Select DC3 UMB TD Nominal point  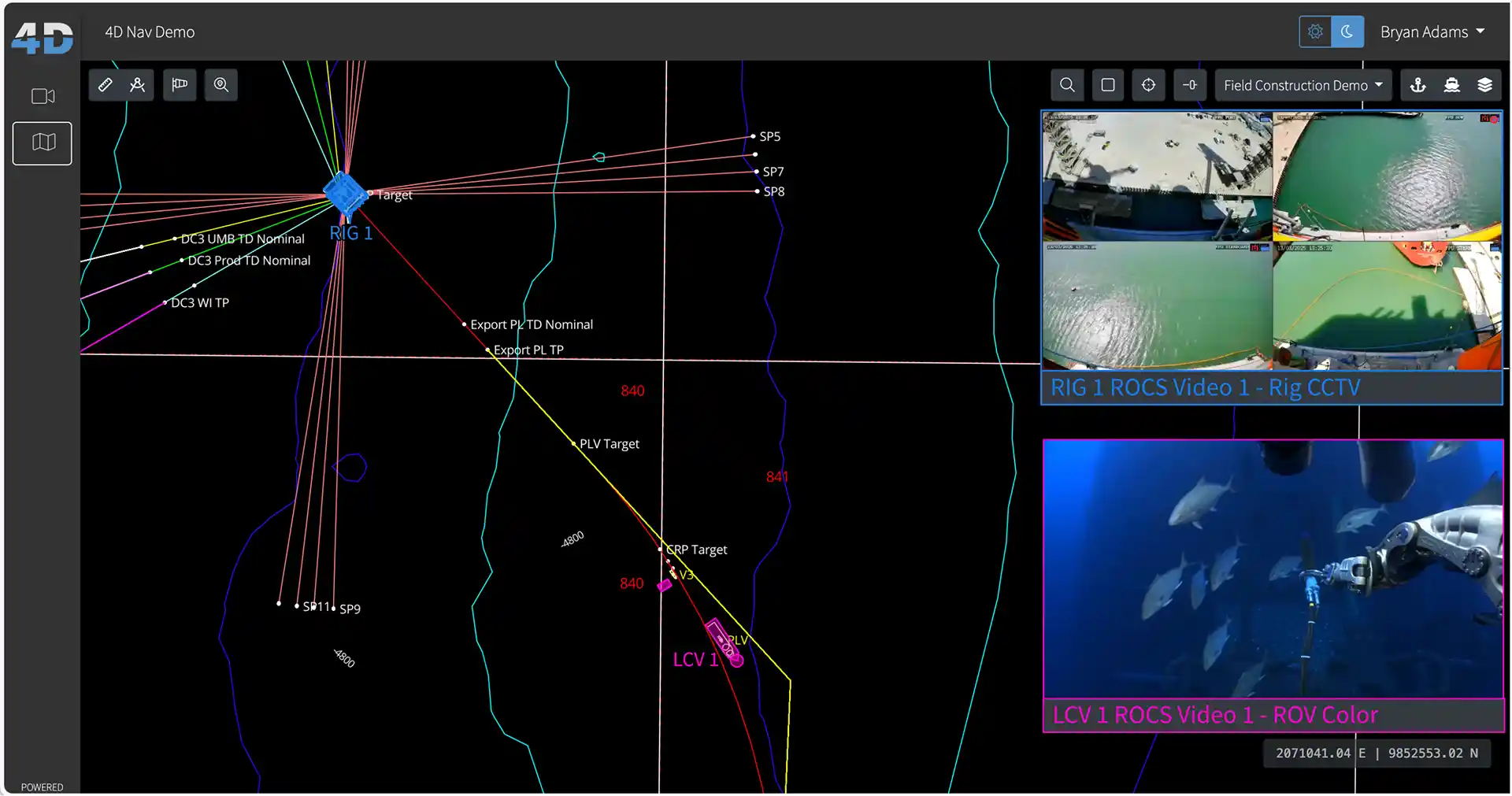coord(175,239)
